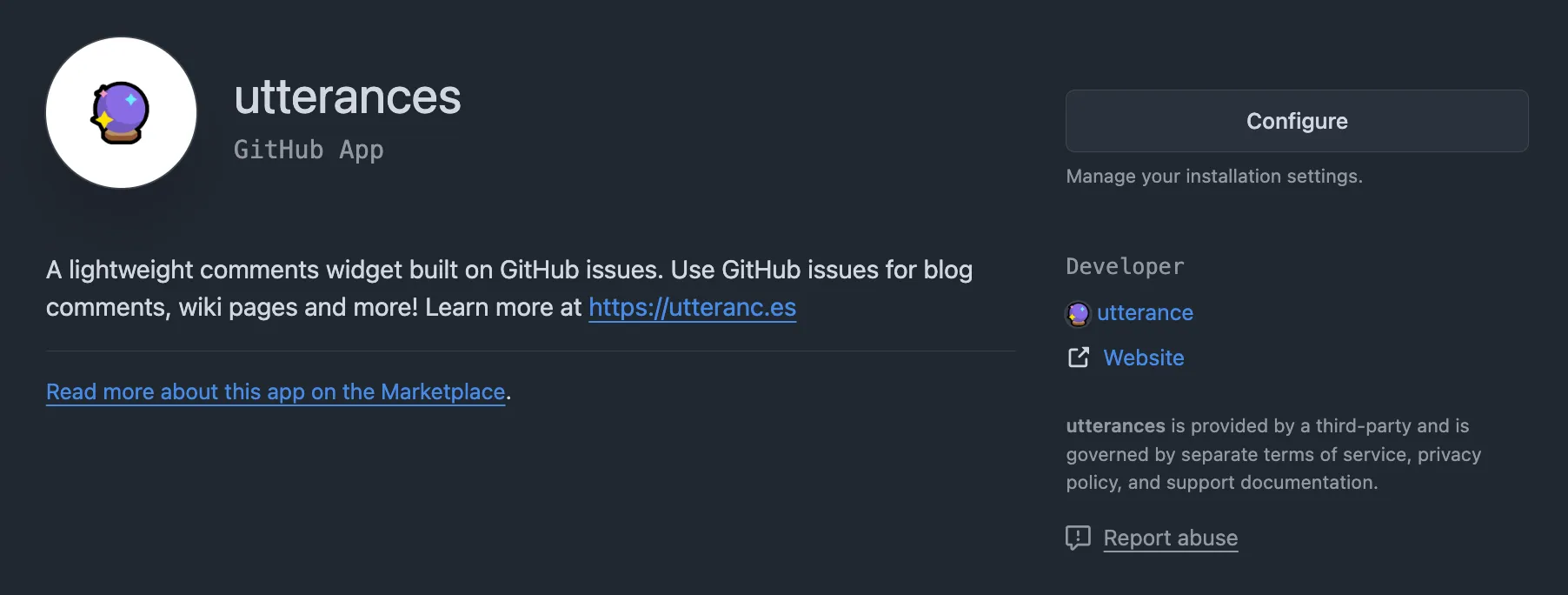This screenshot has width=1568, height=595.
Task: Click the small utterance developer avatar
Action: coord(1078,313)
